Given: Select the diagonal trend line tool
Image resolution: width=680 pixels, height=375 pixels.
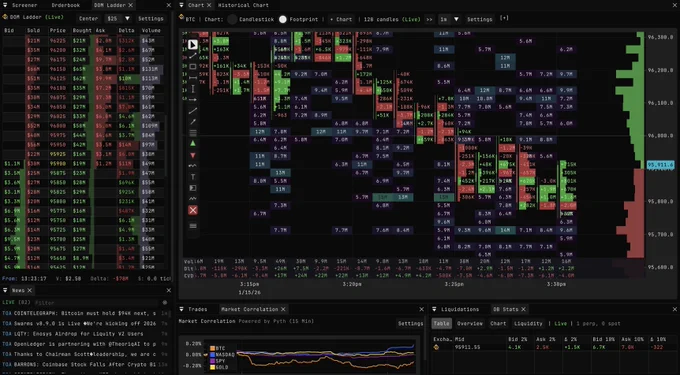Looking at the screenshot, I should click(193, 111).
